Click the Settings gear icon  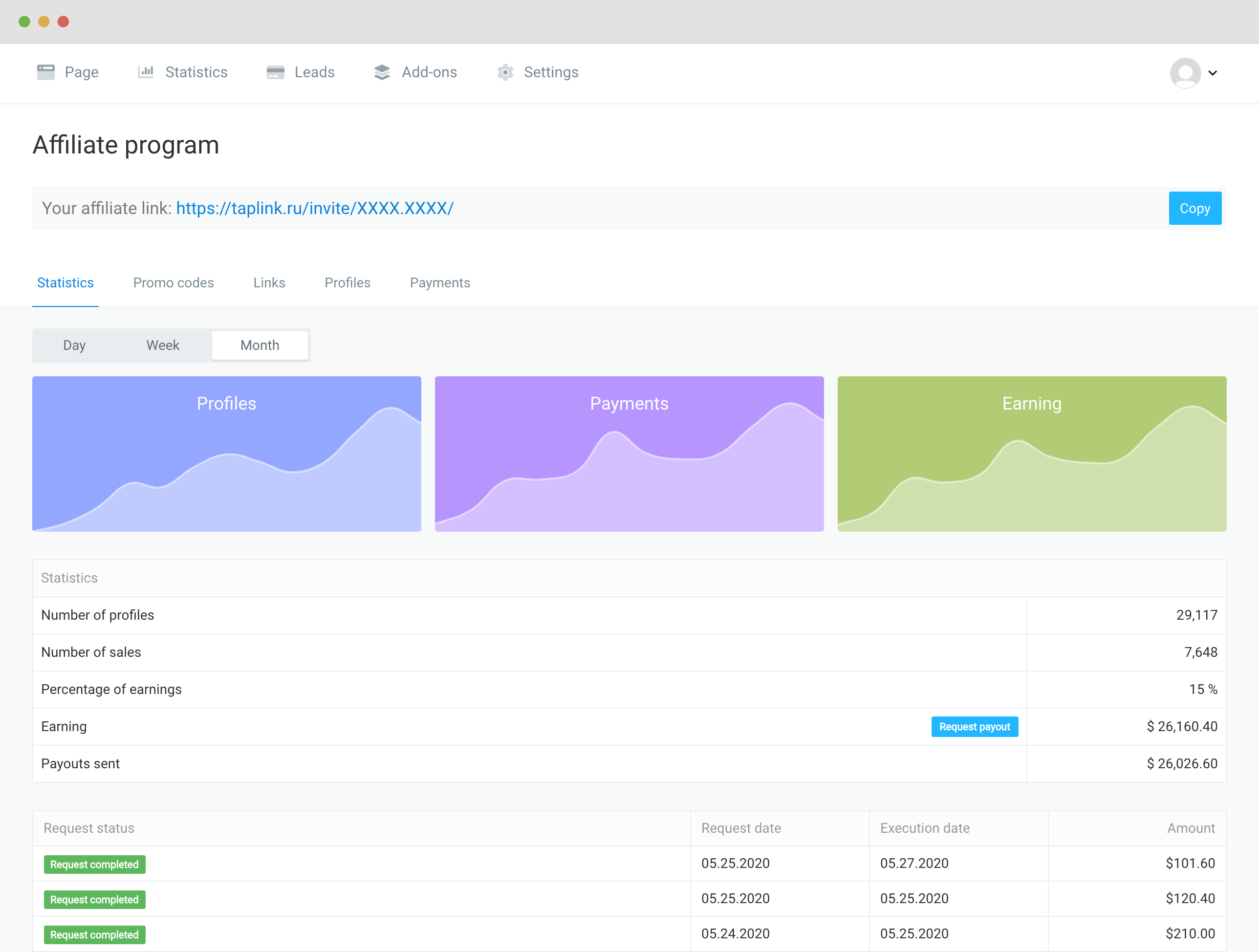(505, 72)
